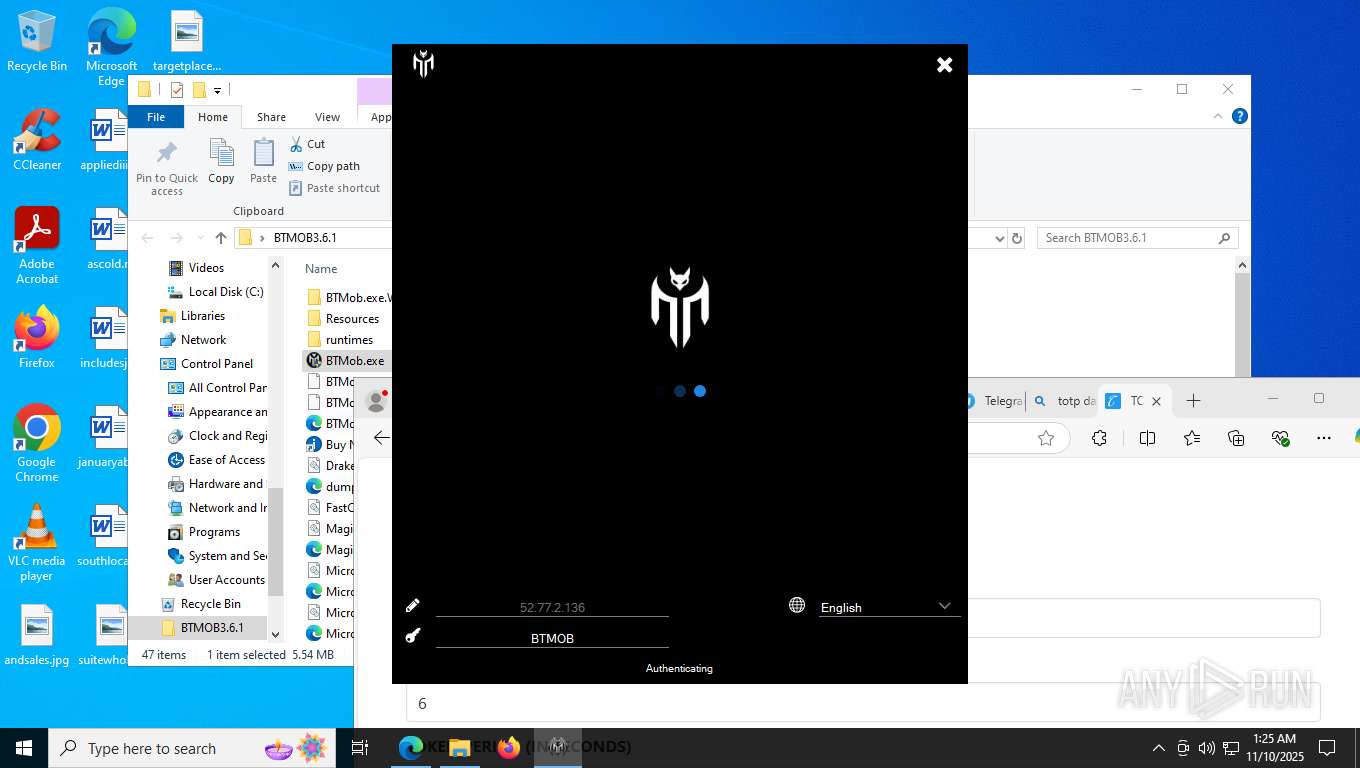Refresh the Explorer folder view

[x=1017, y=238]
